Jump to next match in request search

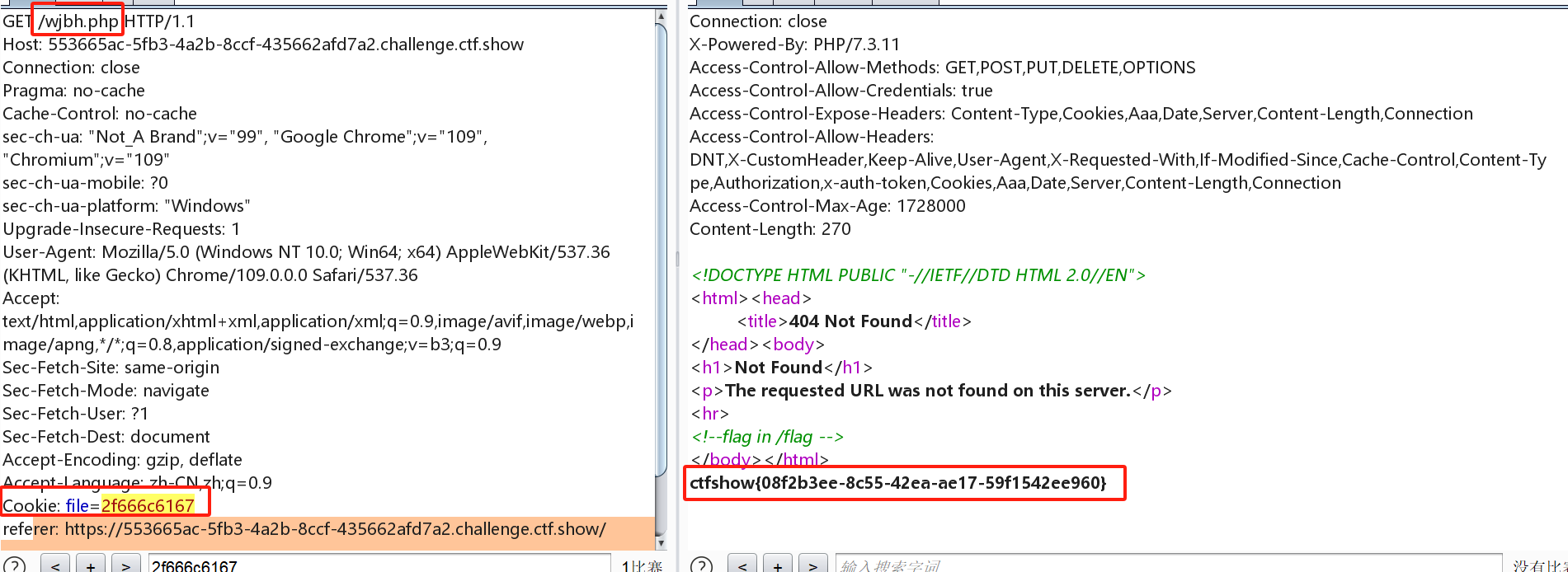(x=125, y=565)
